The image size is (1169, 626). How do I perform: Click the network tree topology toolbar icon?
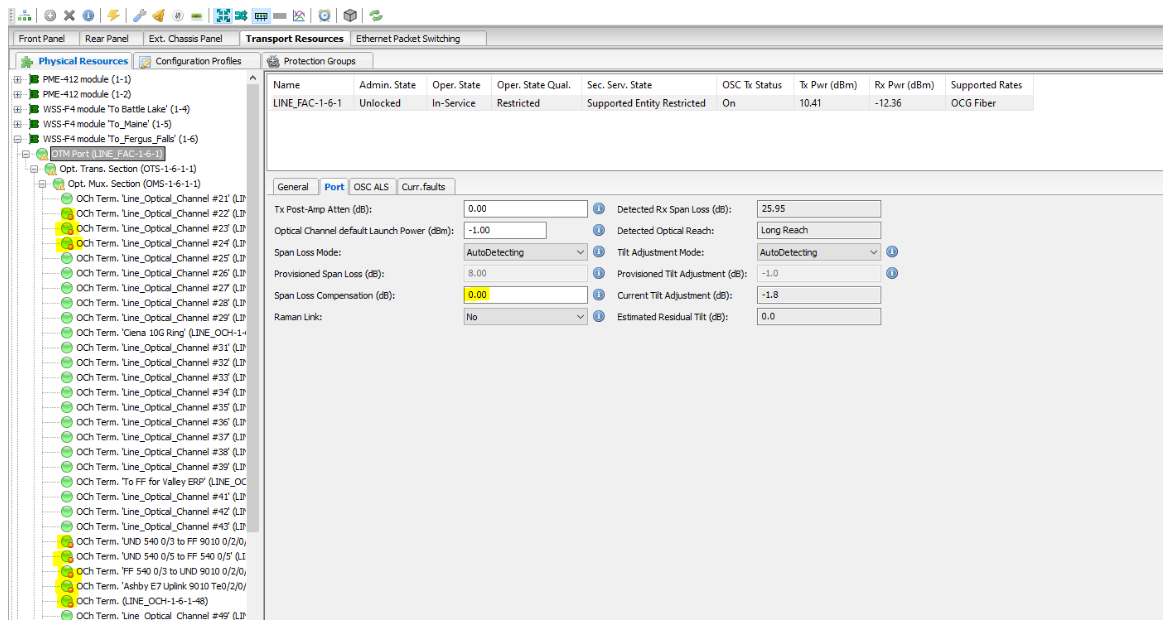coord(25,16)
